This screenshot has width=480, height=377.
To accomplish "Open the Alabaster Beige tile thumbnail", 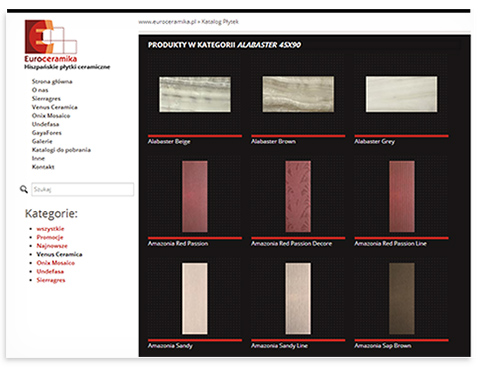I will 195,94.
